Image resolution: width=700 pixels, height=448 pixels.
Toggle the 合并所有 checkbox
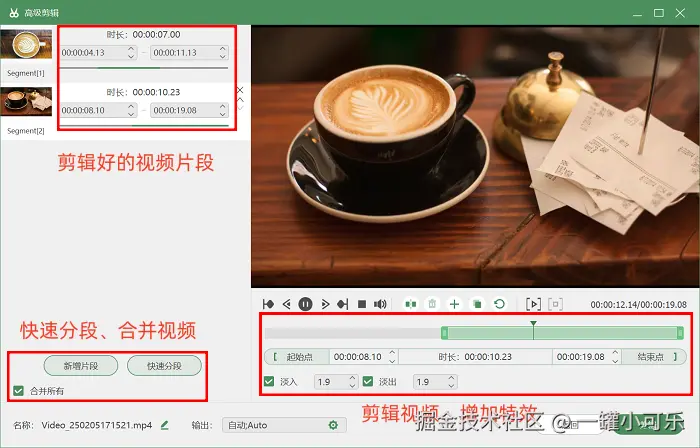18,391
